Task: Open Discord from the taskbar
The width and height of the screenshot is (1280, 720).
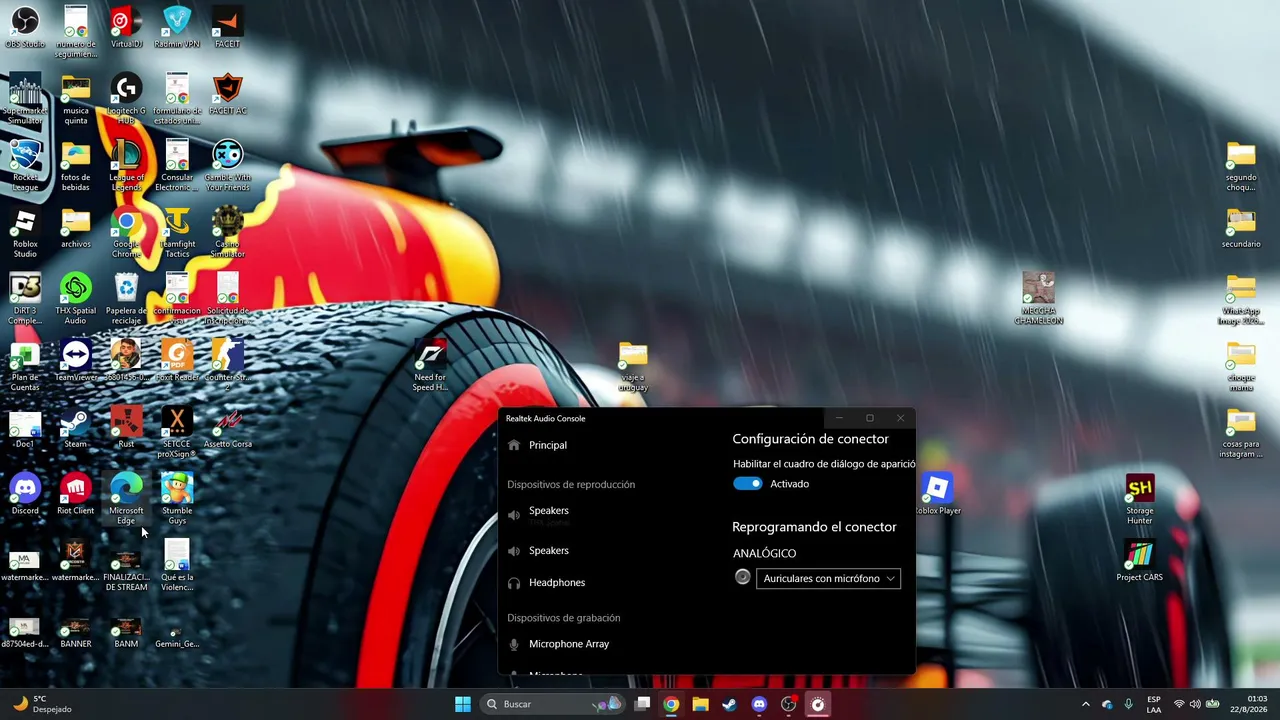Action: pos(759,704)
